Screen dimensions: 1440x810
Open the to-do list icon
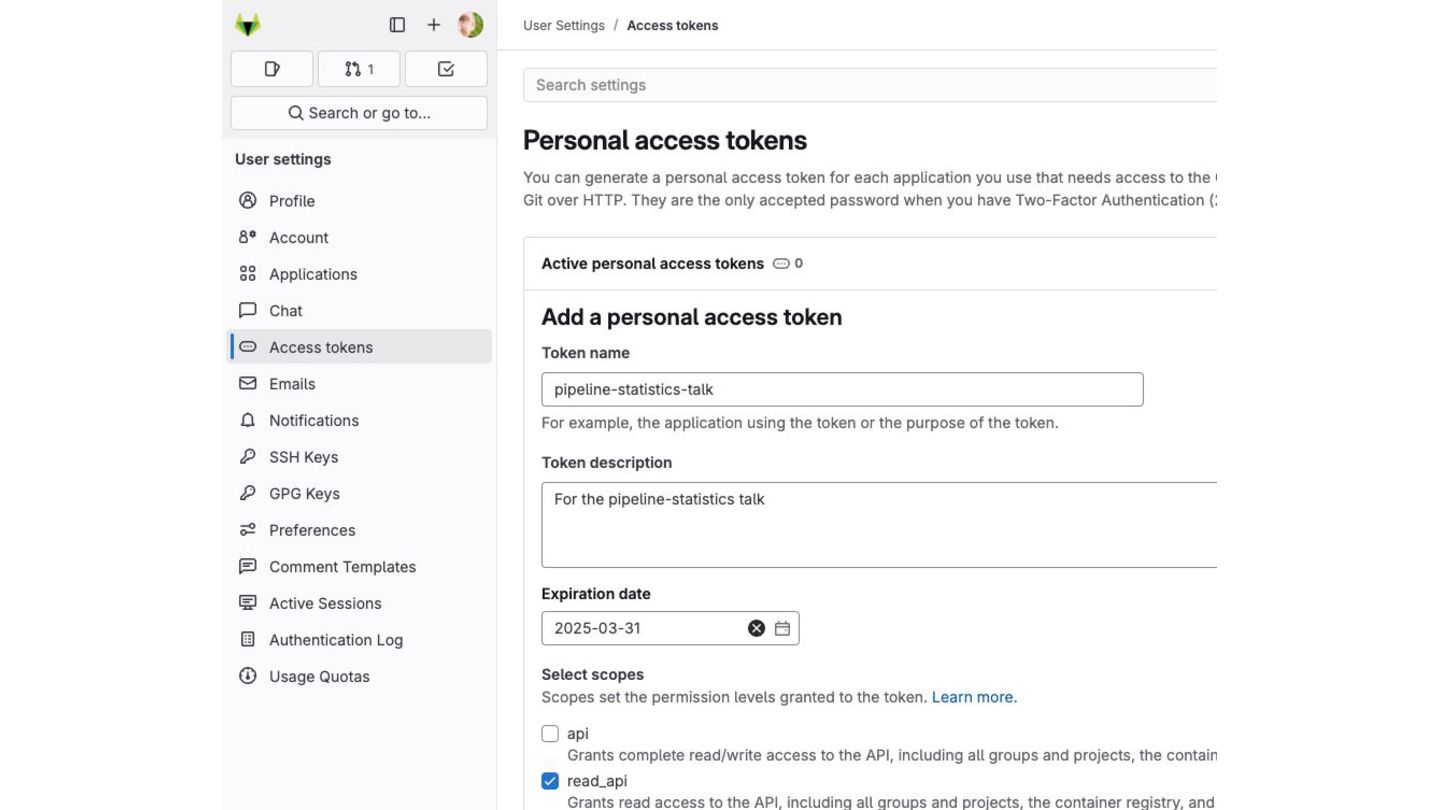click(x=446, y=69)
